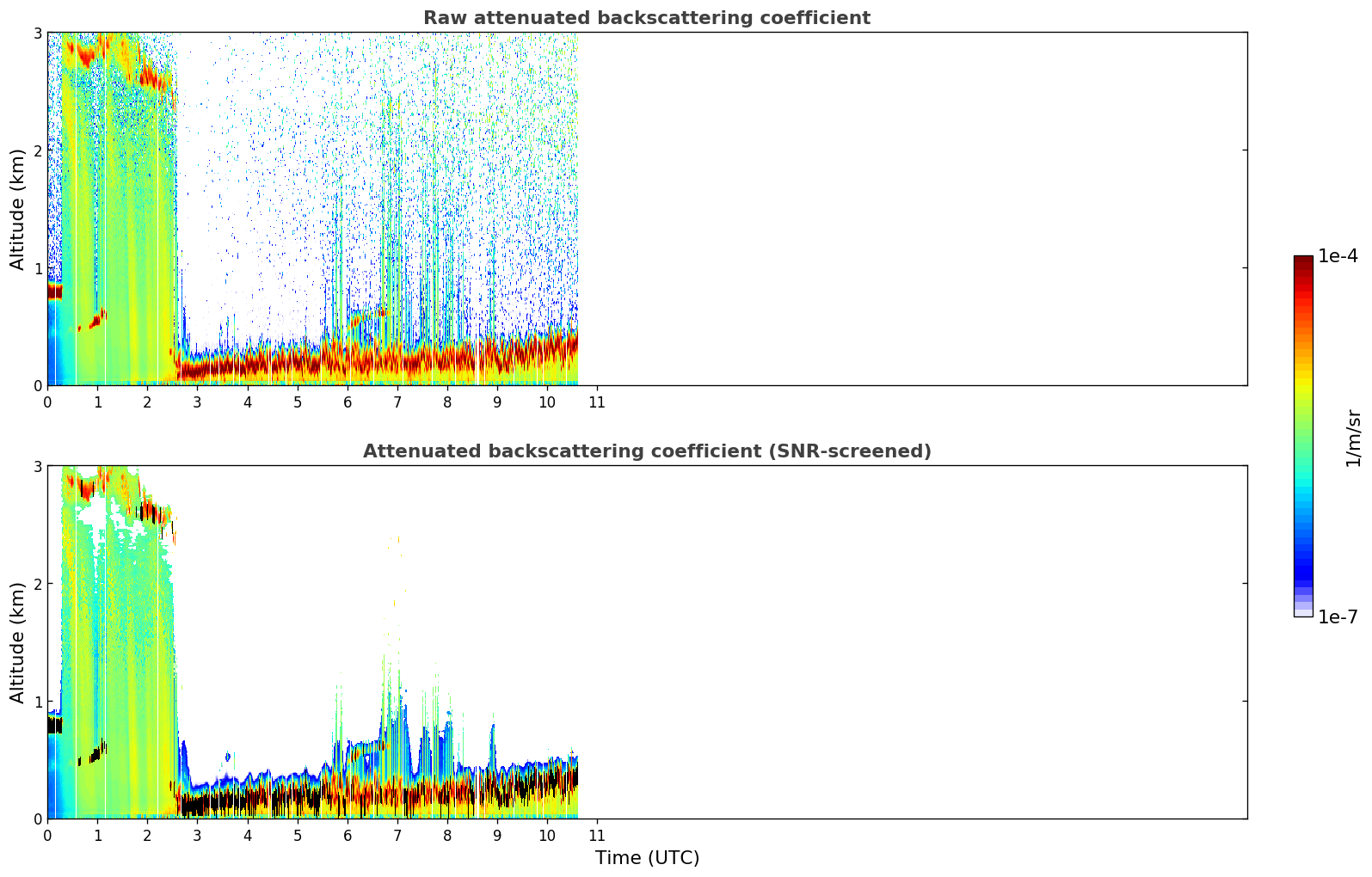The width and height of the screenshot is (1372, 877).
Task: Click the 'Time (UTC)' x-axis label
Action: click(x=647, y=858)
